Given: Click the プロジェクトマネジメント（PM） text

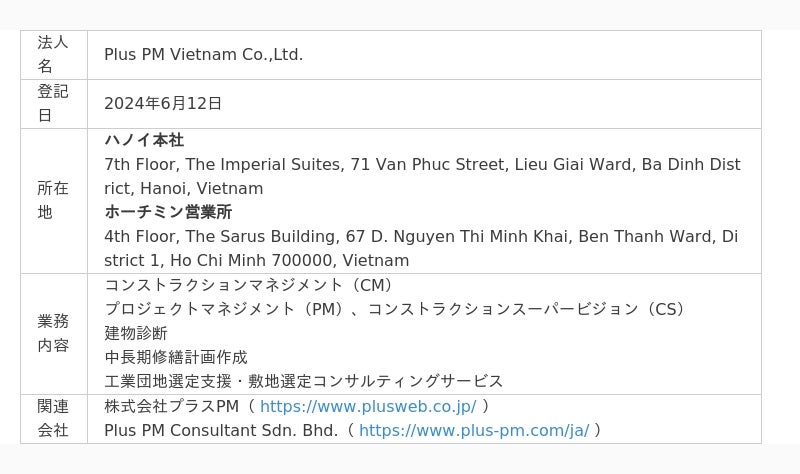Looking at the screenshot, I should click(x=224, y=309).
